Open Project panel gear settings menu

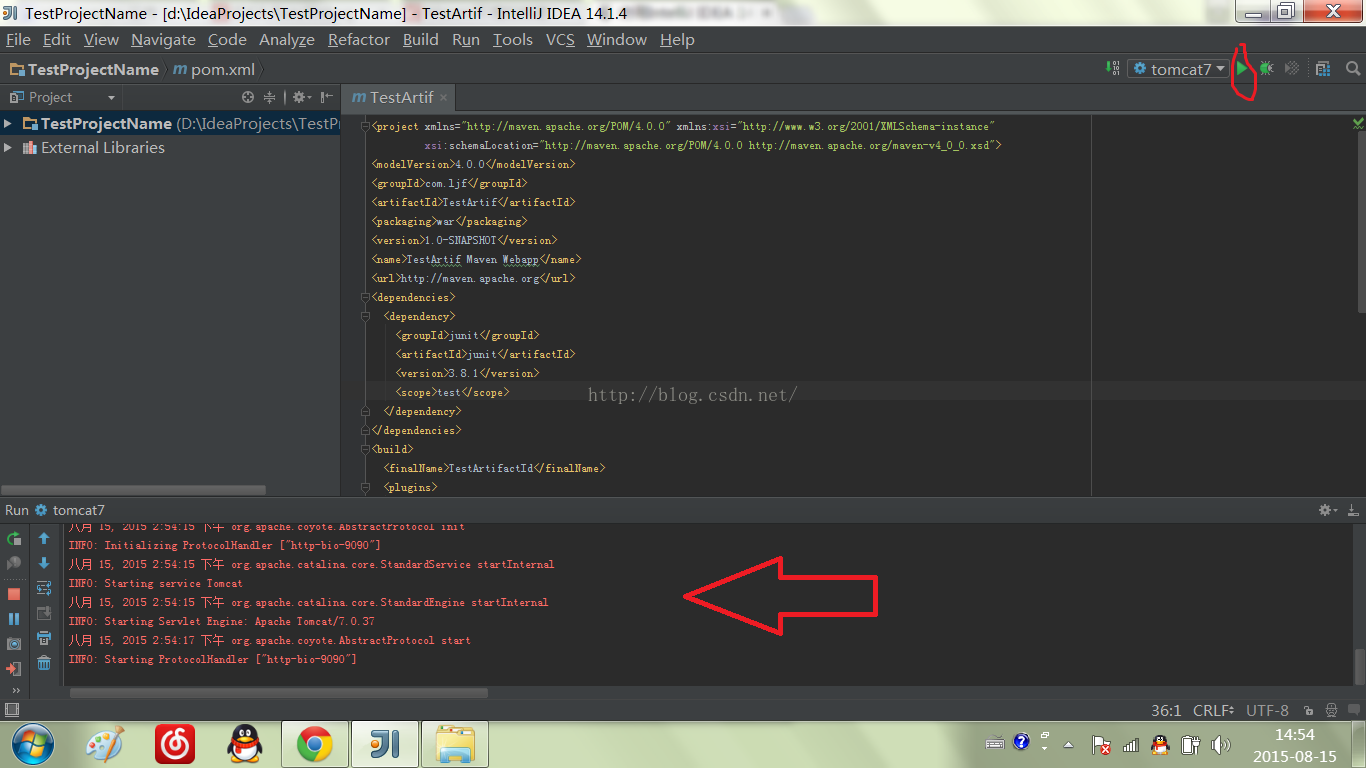point(301,97)
